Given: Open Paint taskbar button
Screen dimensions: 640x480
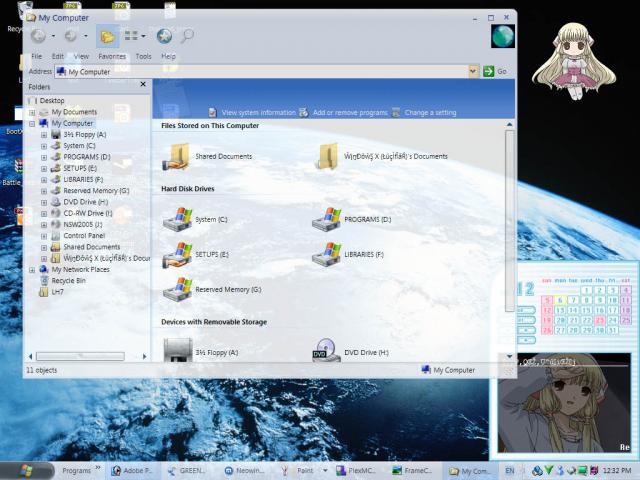Looking at the screenshot, I should [300, 471].
